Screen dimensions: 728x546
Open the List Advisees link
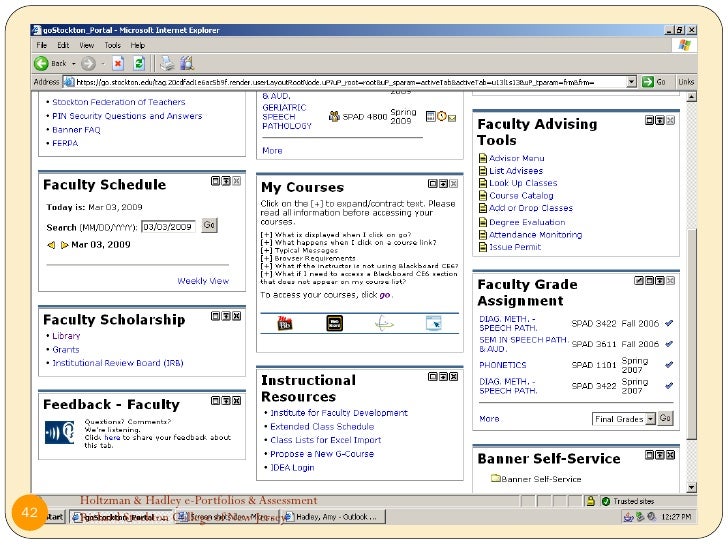click(516, 171)
